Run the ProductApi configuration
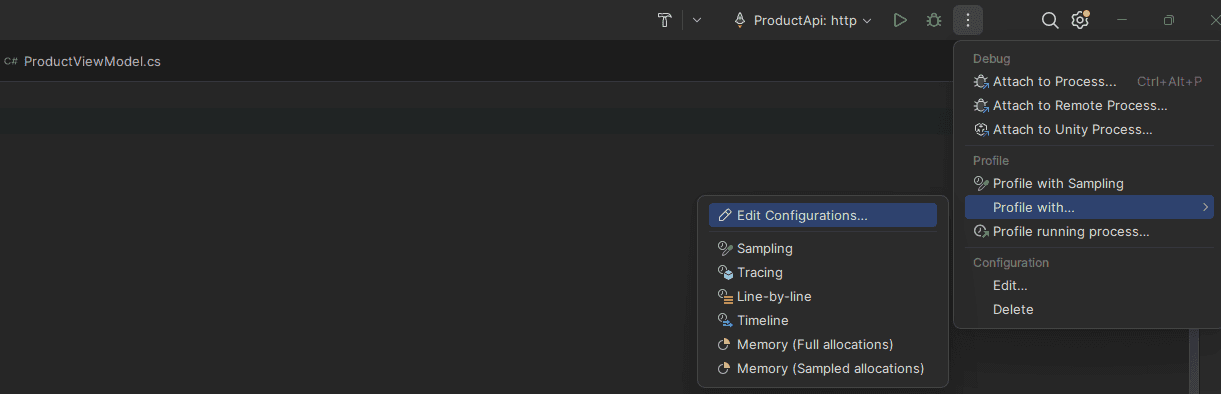Image resolution: width=1221 pixels, height=394 pixels. 900,20
